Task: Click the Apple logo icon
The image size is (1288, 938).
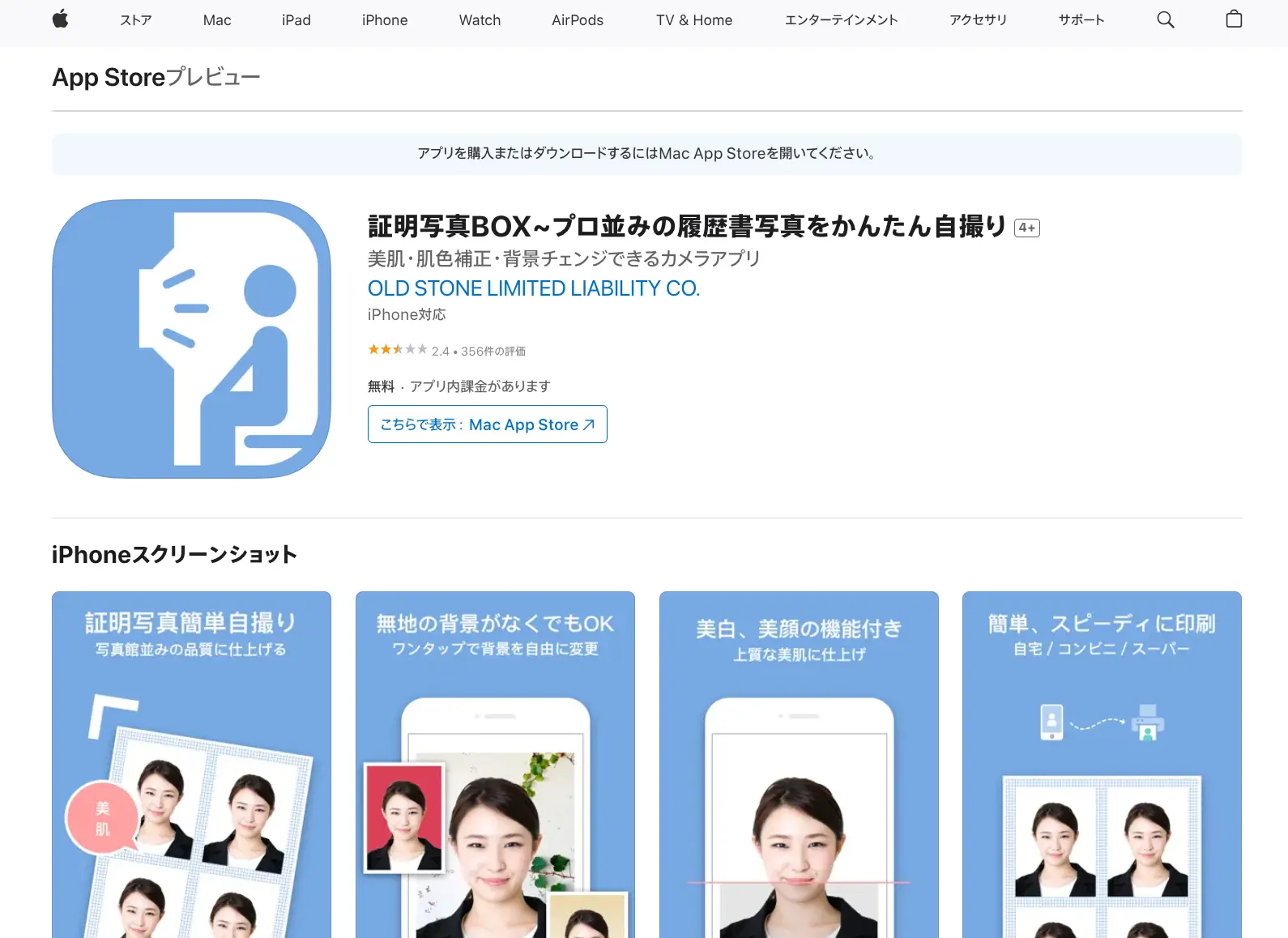Action: click(61, 19)
